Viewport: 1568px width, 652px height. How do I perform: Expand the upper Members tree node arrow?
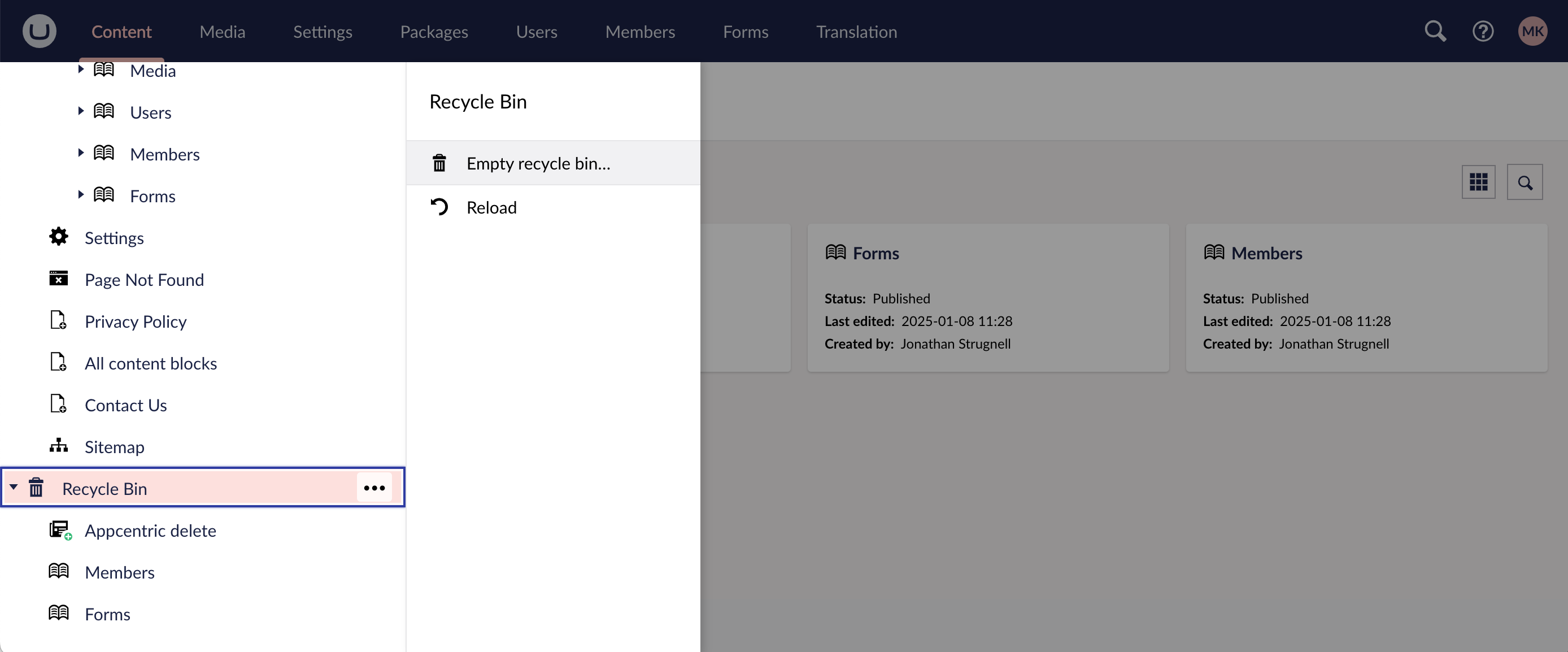80,154
